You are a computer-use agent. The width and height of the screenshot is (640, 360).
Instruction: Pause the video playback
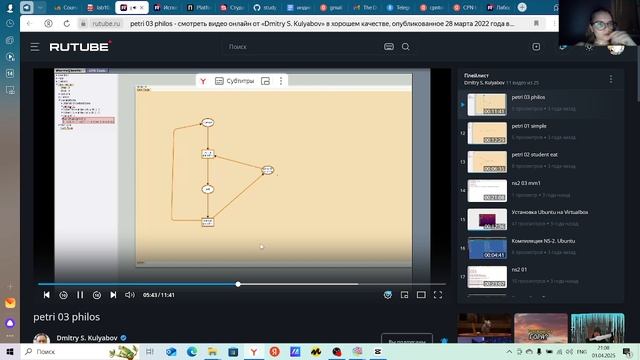[x=80, y=295]
